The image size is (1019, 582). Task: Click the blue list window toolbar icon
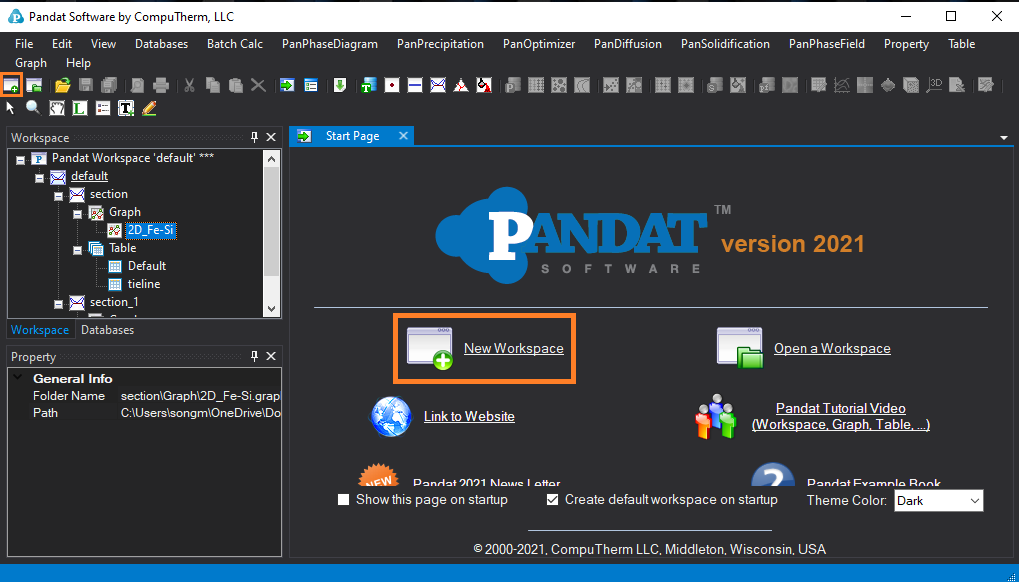pos(311,85)
